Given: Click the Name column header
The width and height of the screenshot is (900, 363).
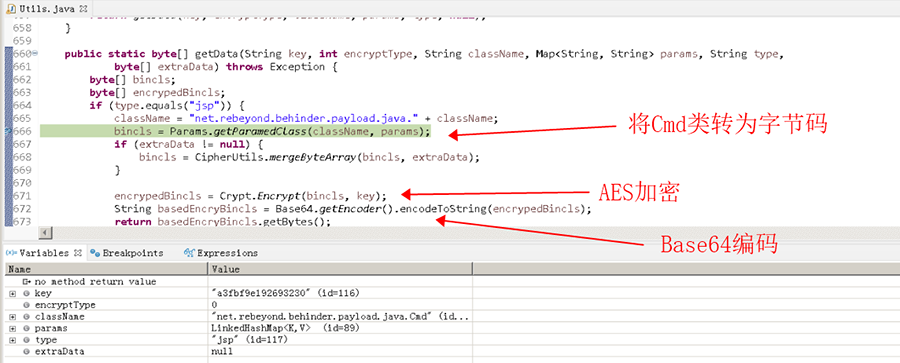Looking at the screenshot, I should 106,269.
